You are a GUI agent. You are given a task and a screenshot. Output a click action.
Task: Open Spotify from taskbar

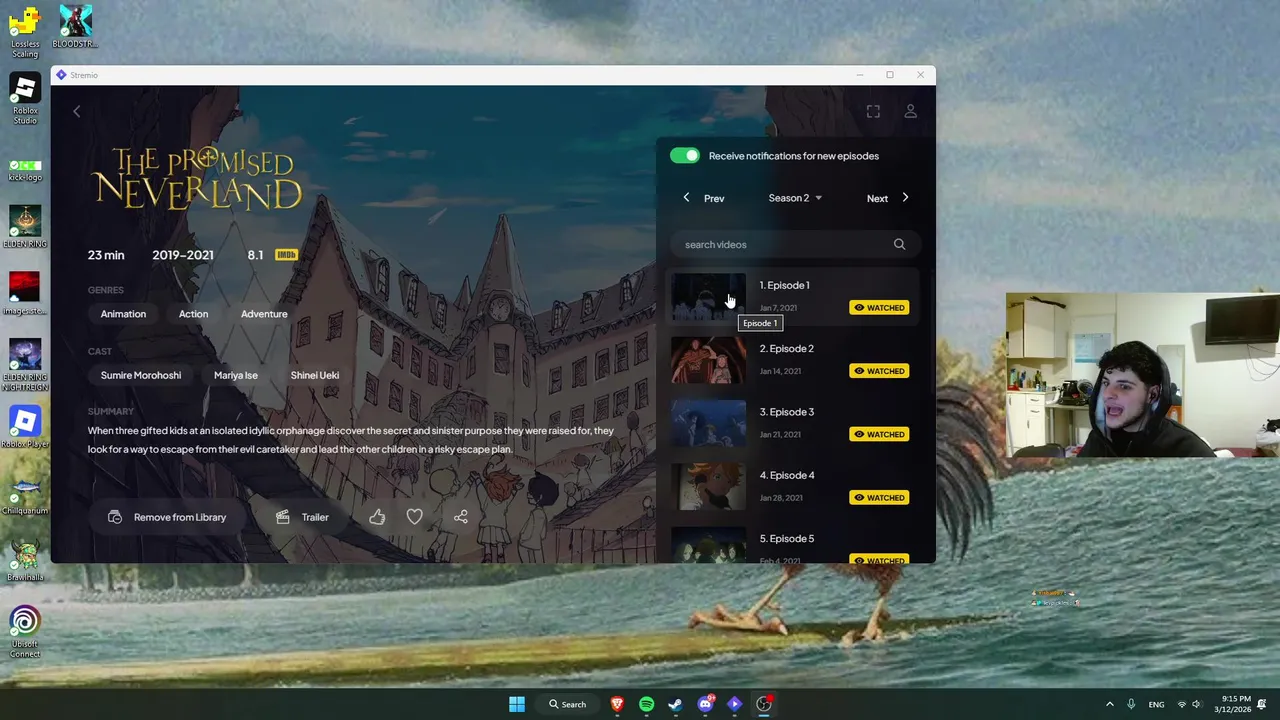(x=646, y=704)
